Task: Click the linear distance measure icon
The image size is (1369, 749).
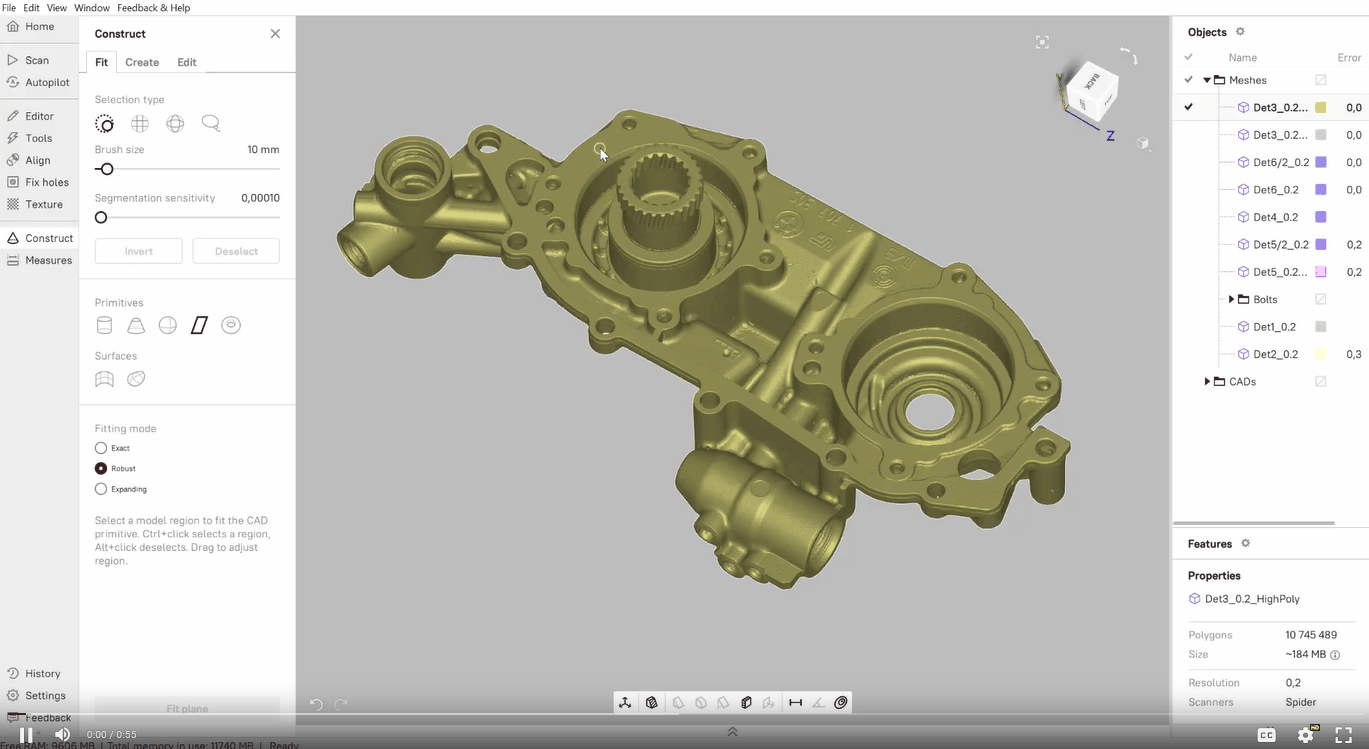Action: tap(795, 703)
